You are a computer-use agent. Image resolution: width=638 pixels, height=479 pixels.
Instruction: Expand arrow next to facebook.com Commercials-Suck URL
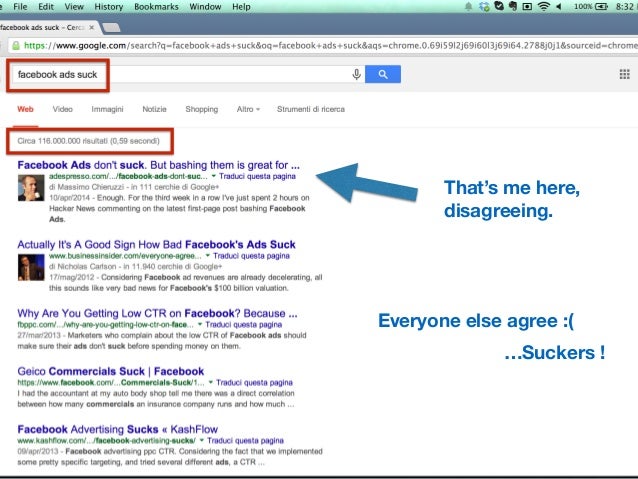(x=211, y=383)
